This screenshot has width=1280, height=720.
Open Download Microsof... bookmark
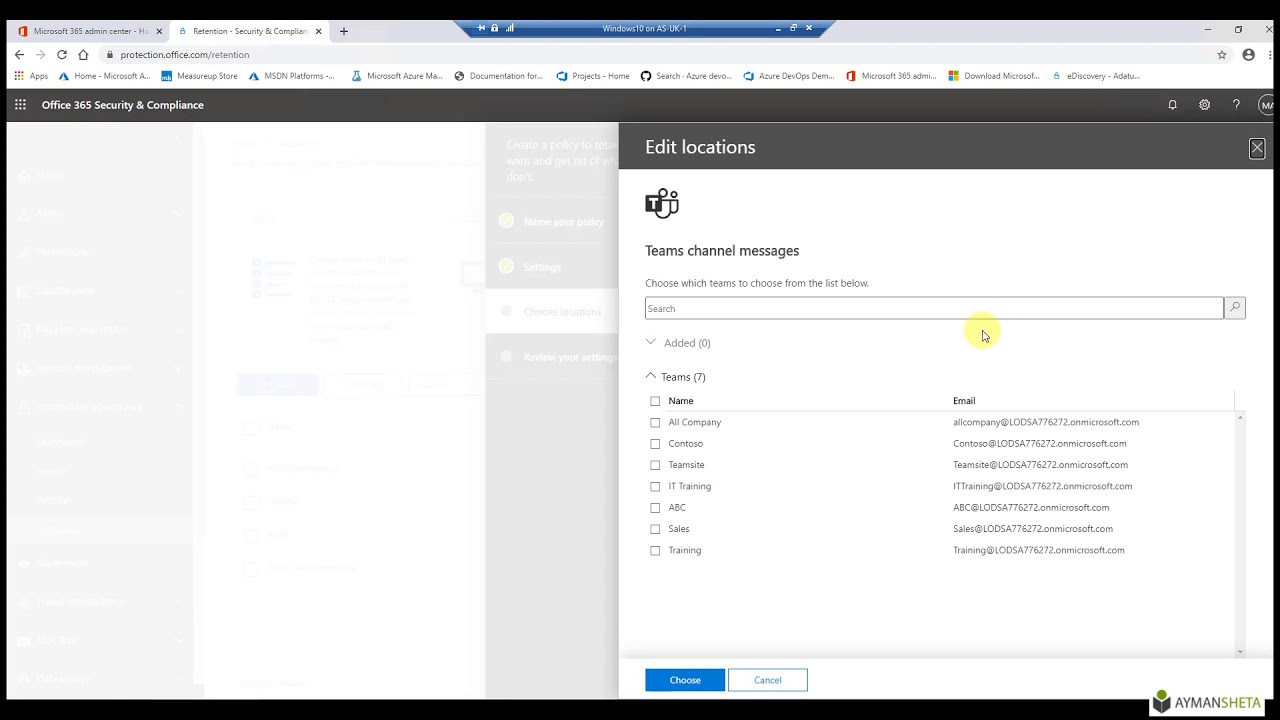(994, 76)
